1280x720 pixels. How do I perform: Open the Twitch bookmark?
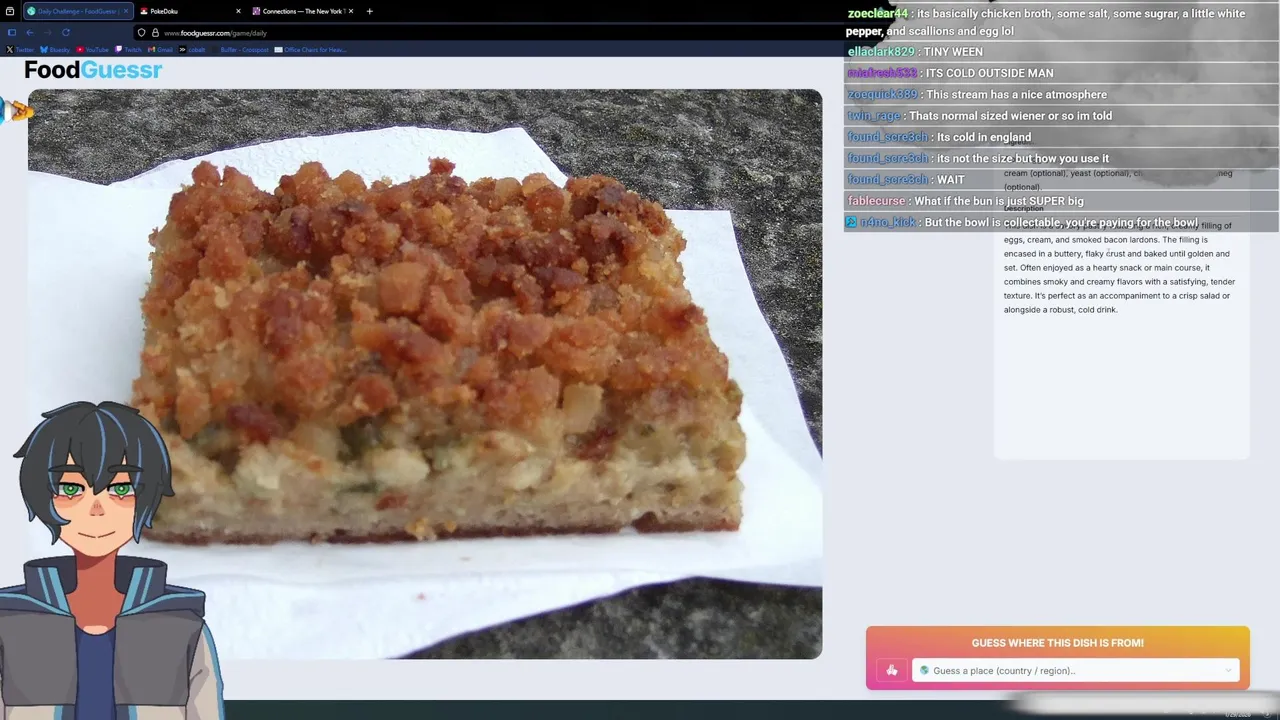click(129, 49)
